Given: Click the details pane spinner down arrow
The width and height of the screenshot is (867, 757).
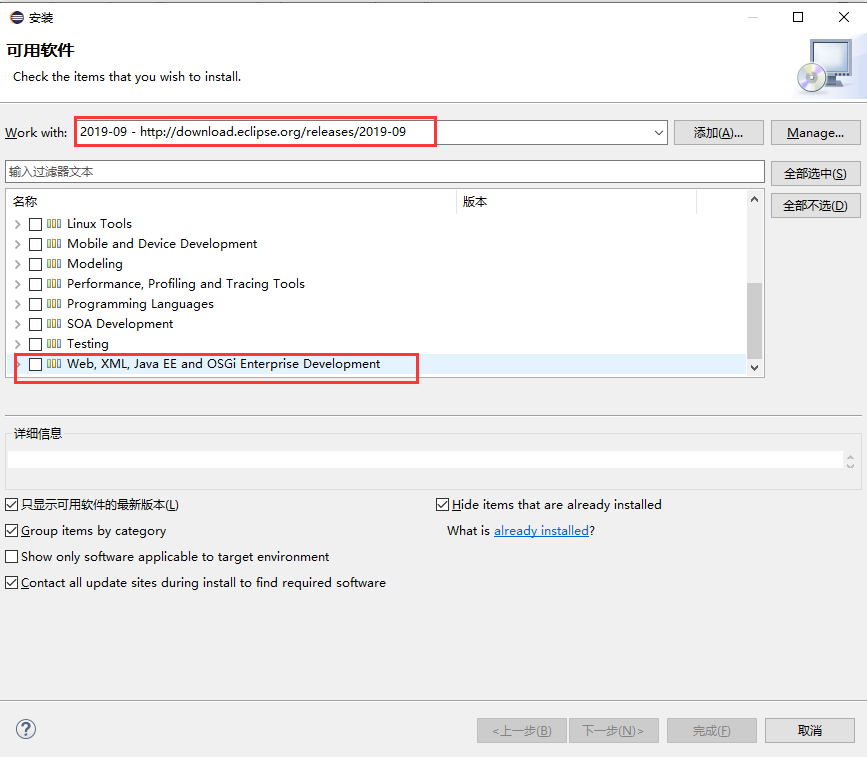Looking at the screenshot, I should (850, 465).
